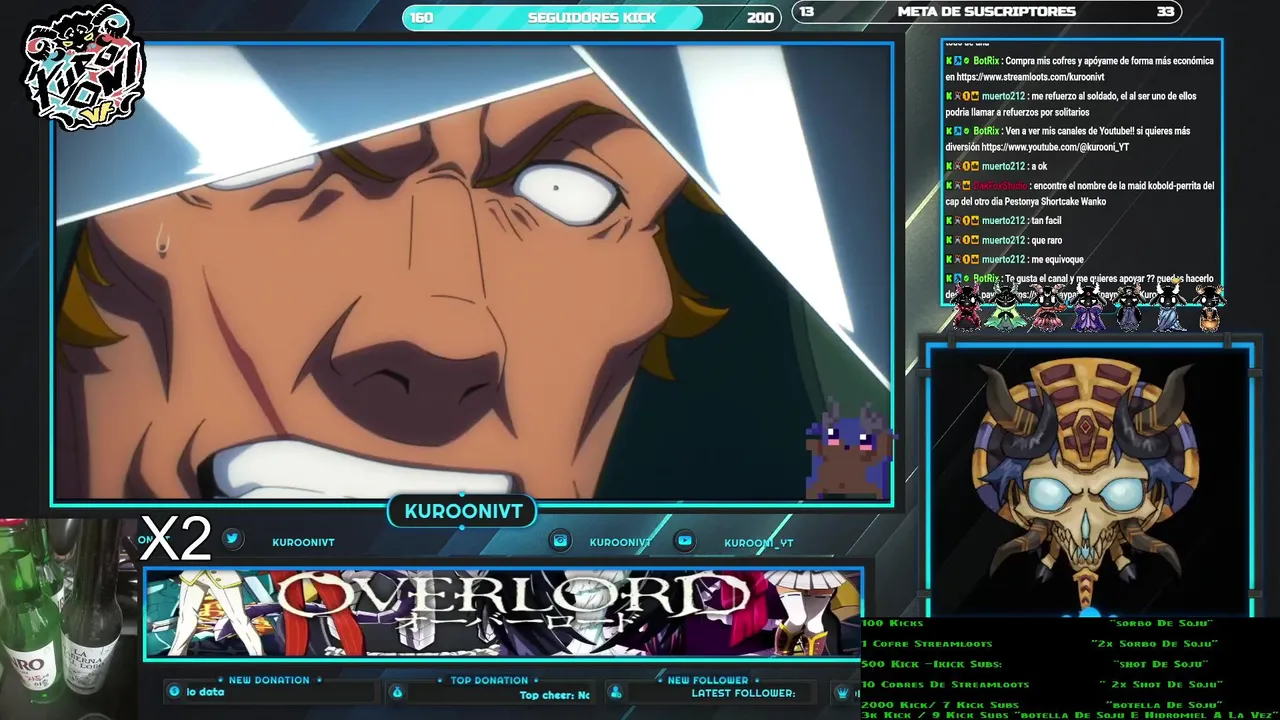
Task: Click the KUROONIVT Twitter handle
Action: pos(303,542)
